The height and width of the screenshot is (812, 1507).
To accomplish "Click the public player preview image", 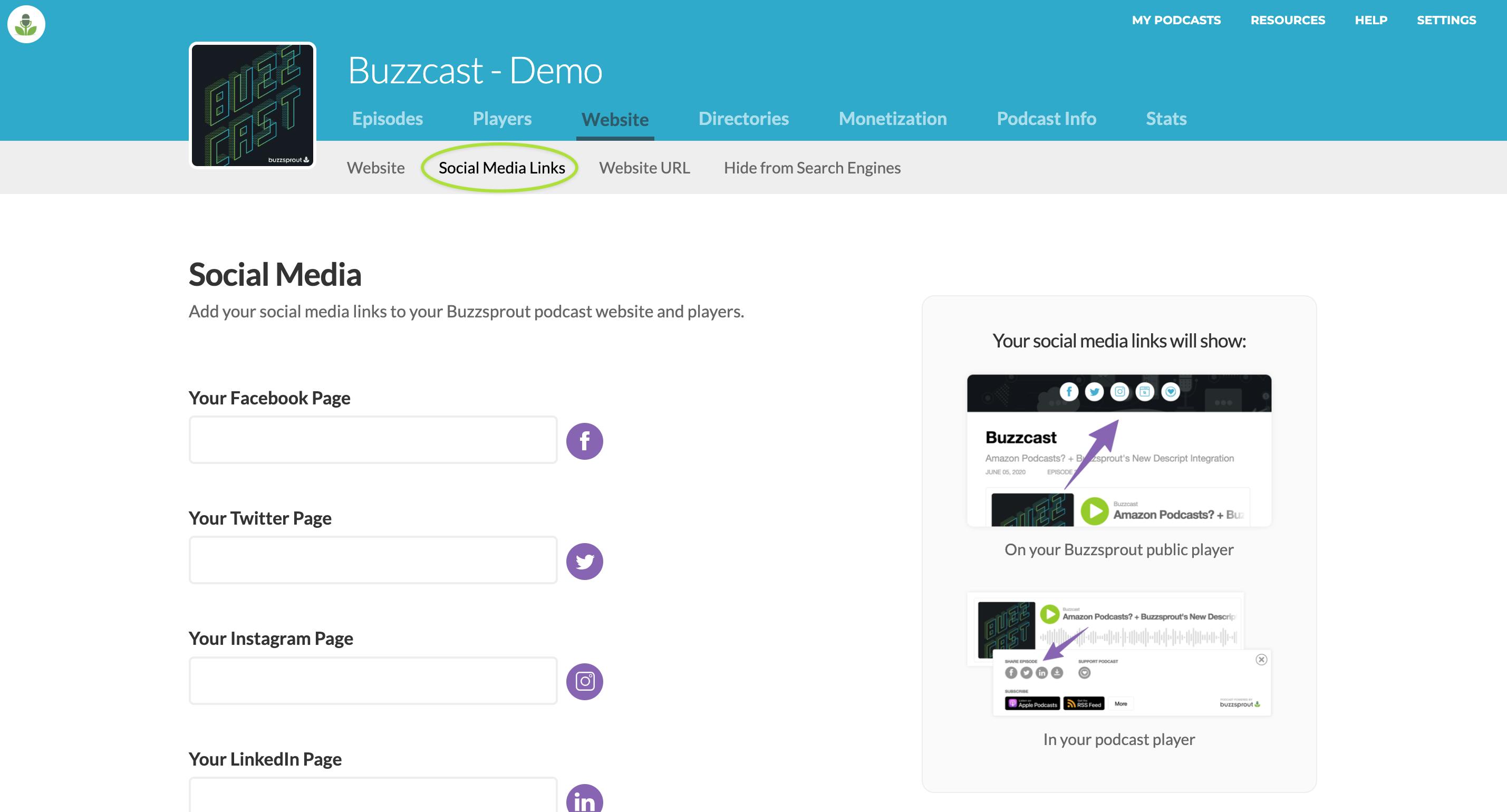I will 1118,450.
